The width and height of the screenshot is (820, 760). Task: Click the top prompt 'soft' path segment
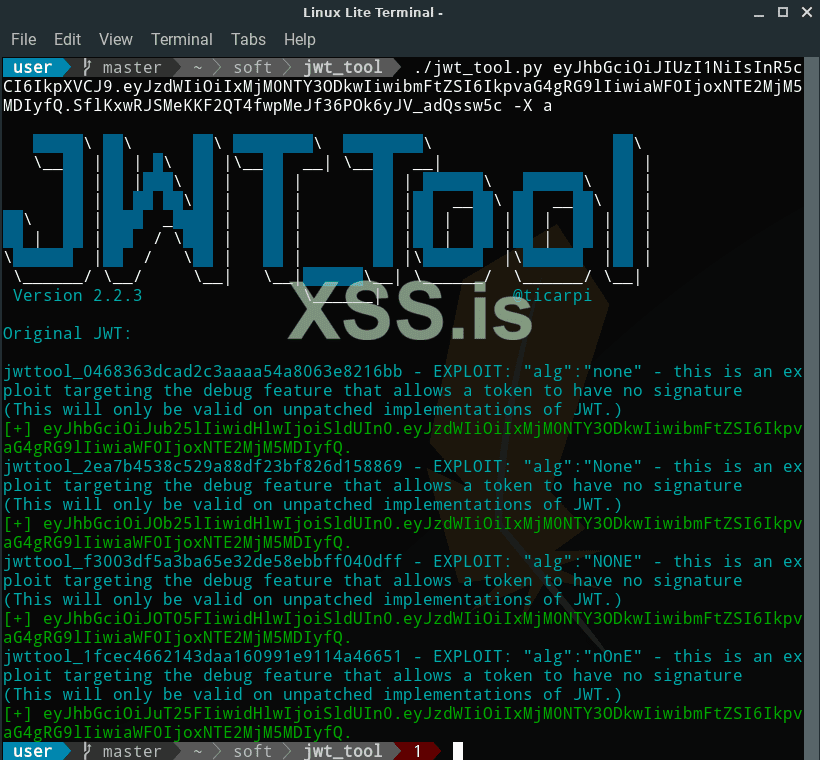253,67
